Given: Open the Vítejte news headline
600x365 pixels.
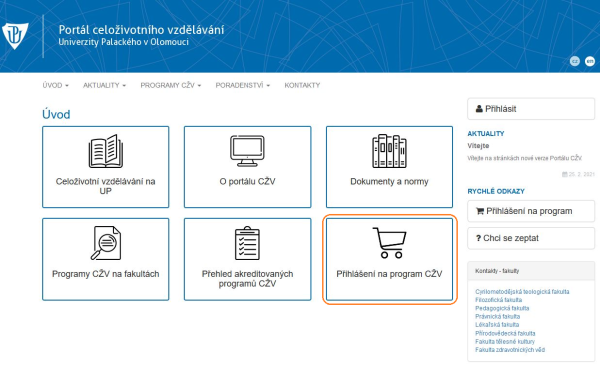Looking at the screenshot, I should pyautogui.click(x=478, y=146).
